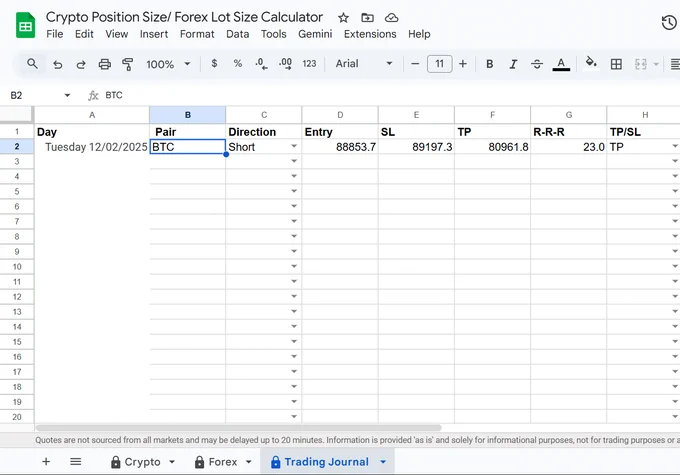The height and width of the screenshot is (475, 680).
Task: Open the Data menu
Action: tap(238, 34)
